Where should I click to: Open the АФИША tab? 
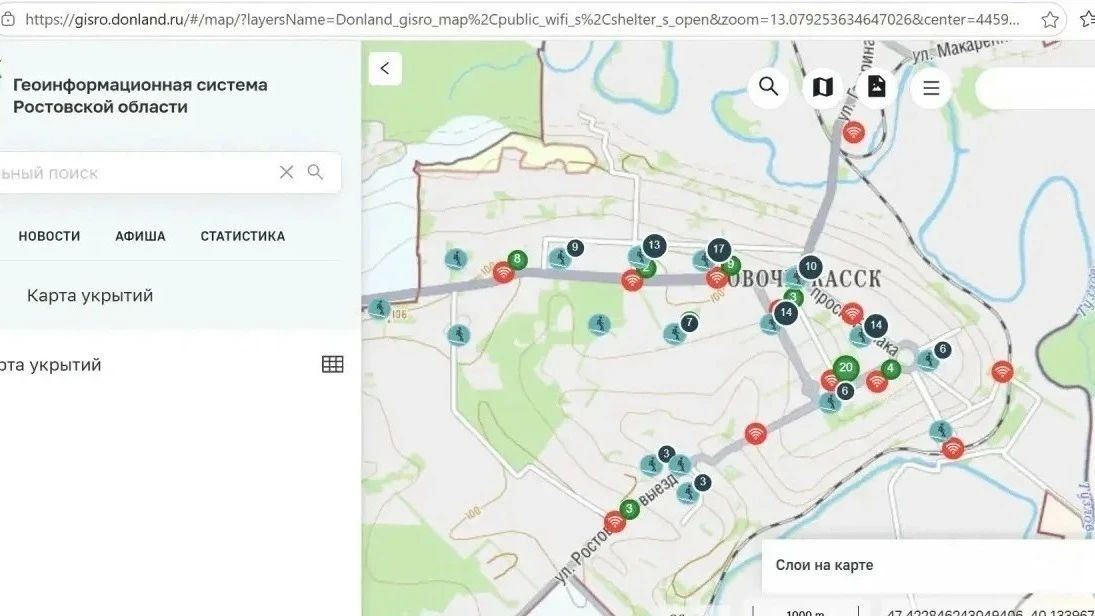[140, 236]
